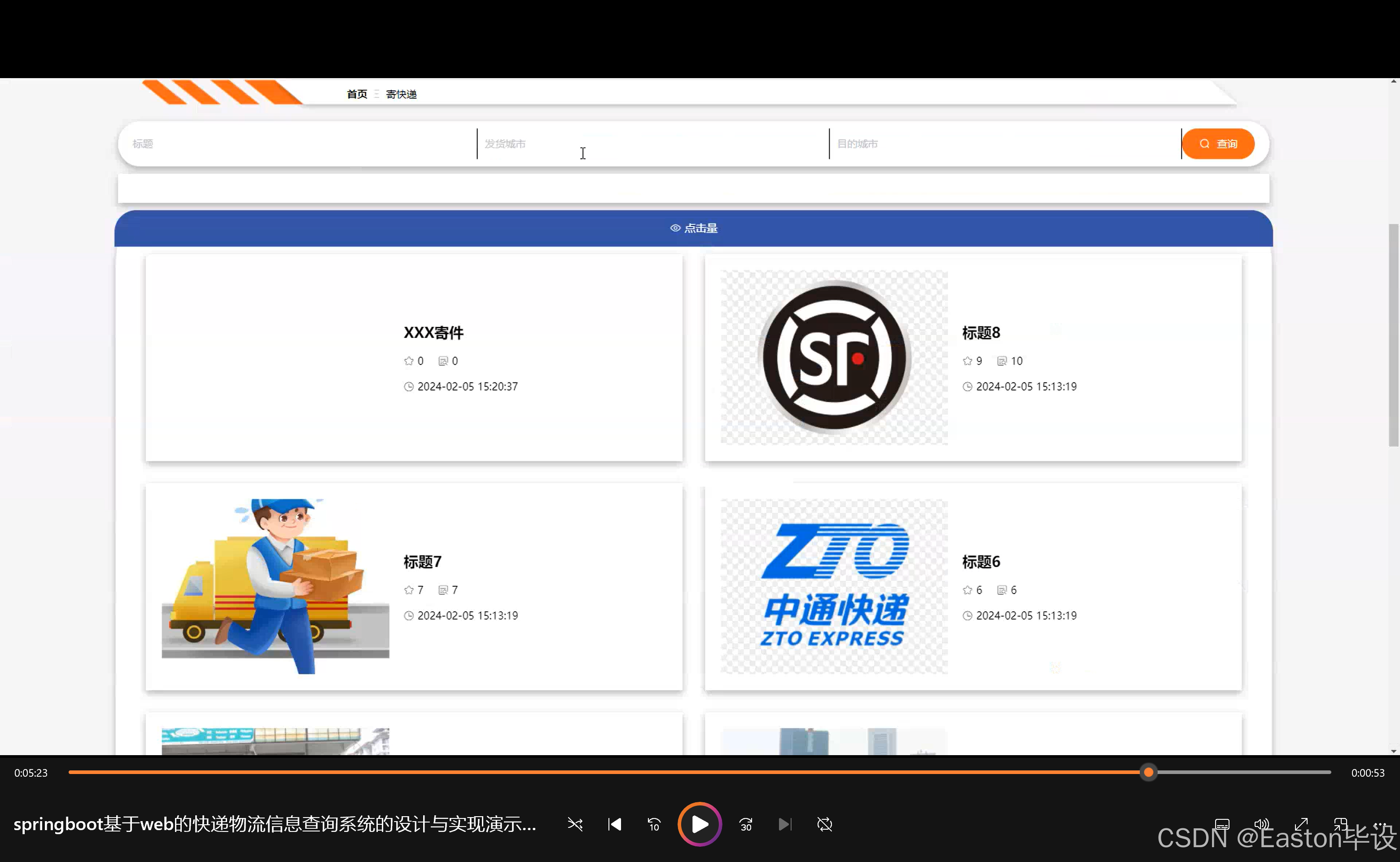Click the seek bar position handle
Viewport: 1400px width, 862px height.
click(1149, 773)
